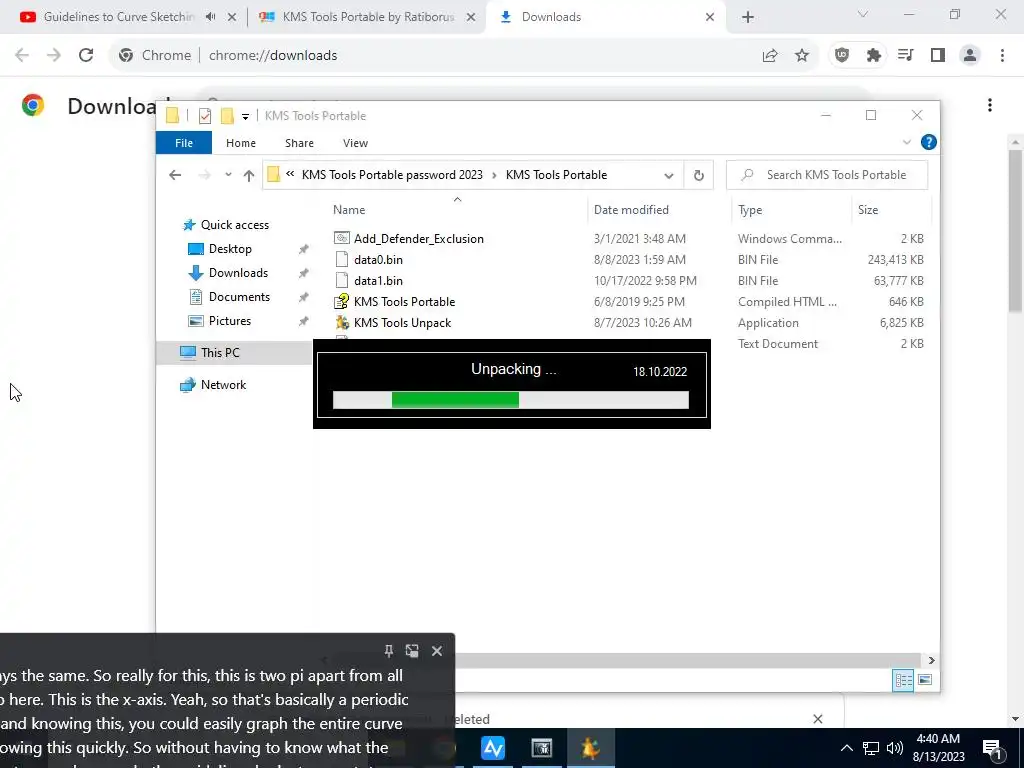
Task: Click in the Search KMS Tools Portable box
Action: (827, 175)
